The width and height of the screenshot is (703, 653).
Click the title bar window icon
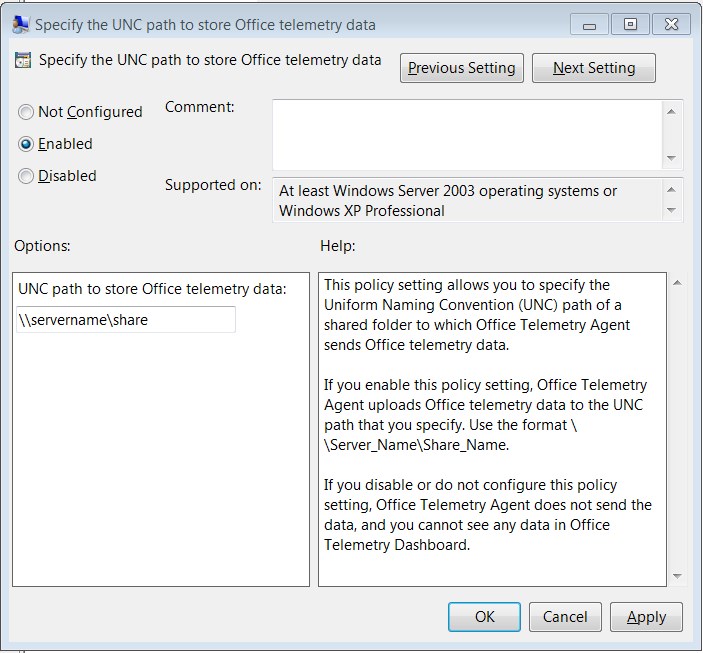pos(21,24)
